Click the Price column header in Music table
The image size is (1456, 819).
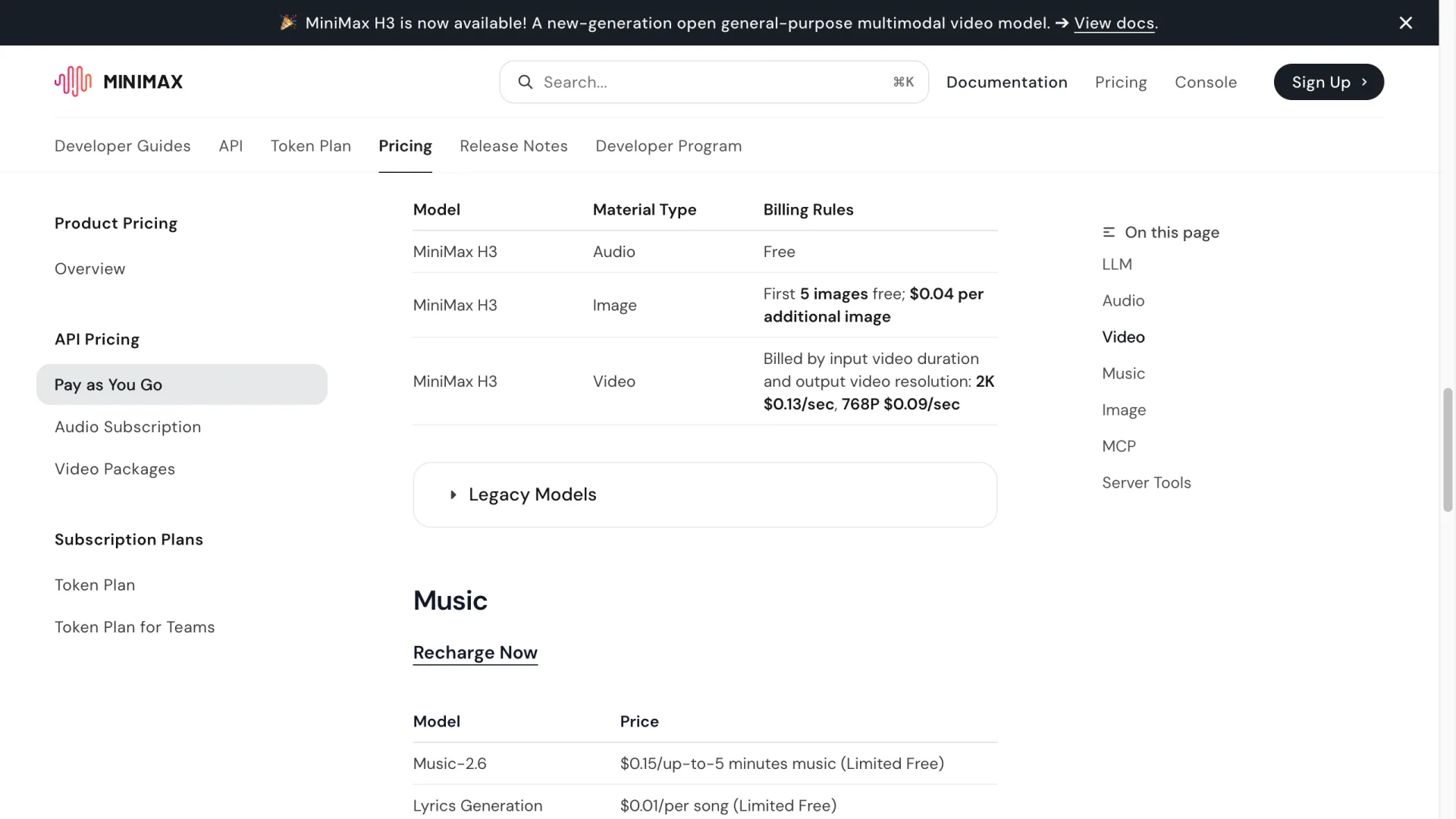point(639,721)
